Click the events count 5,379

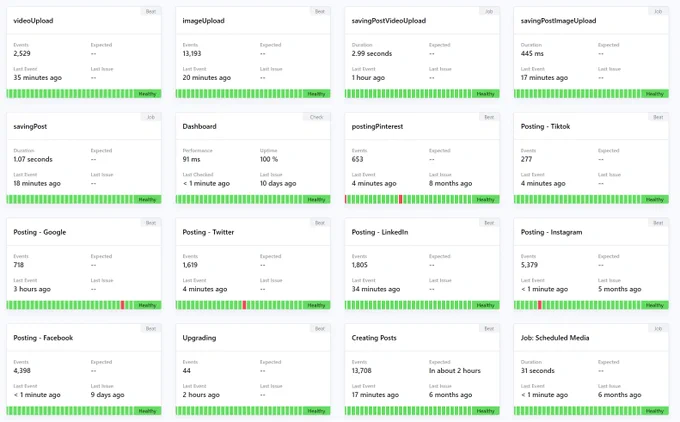pyautogui.click(x=529, y=265)
